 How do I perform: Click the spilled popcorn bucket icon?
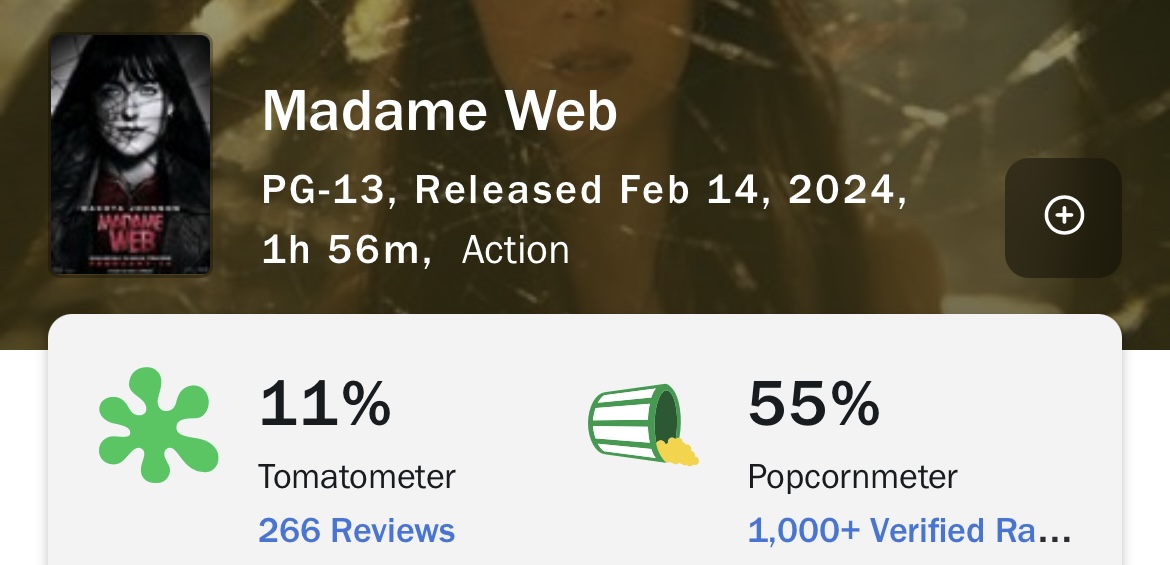[x=640, y=425]
